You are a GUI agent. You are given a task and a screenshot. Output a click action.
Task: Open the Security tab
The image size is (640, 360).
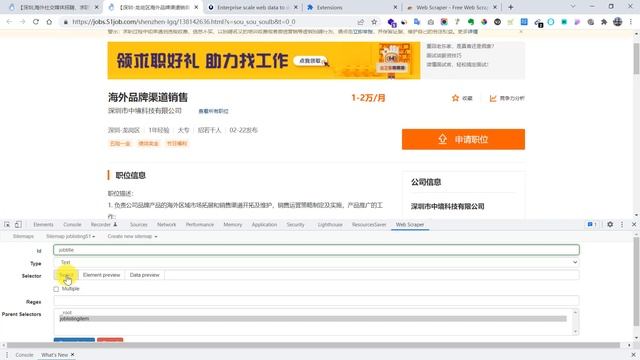[296, 224]
